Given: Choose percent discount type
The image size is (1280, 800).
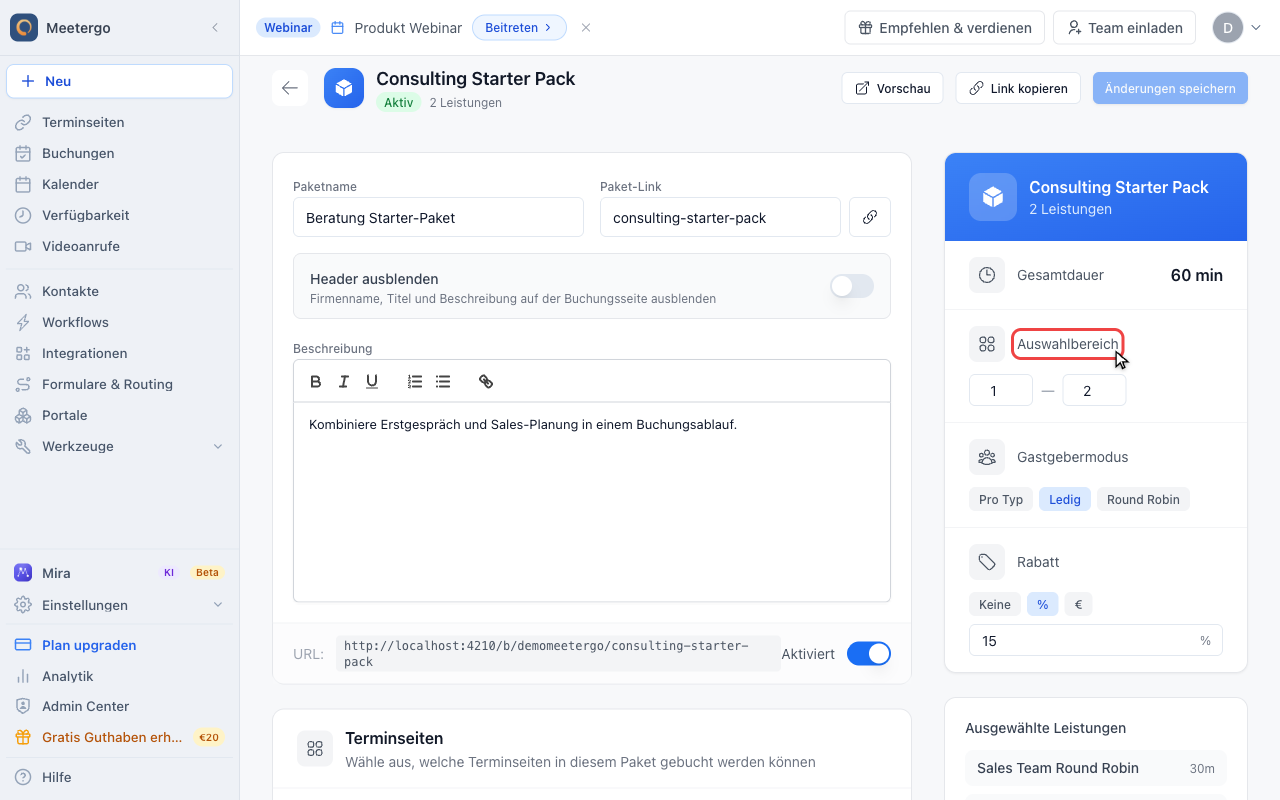Looking at the screenshot, I should coord(1042,604).
